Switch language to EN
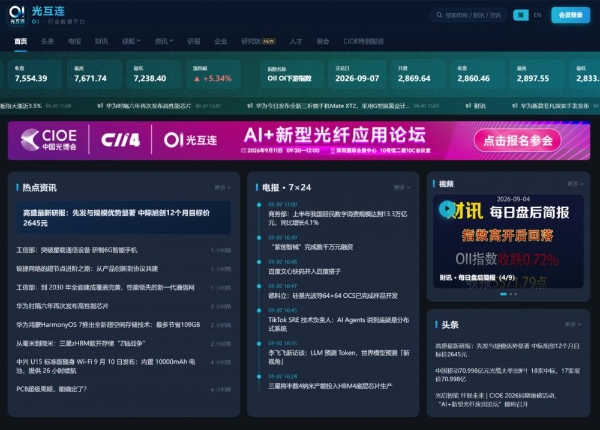 pos(537,15)
